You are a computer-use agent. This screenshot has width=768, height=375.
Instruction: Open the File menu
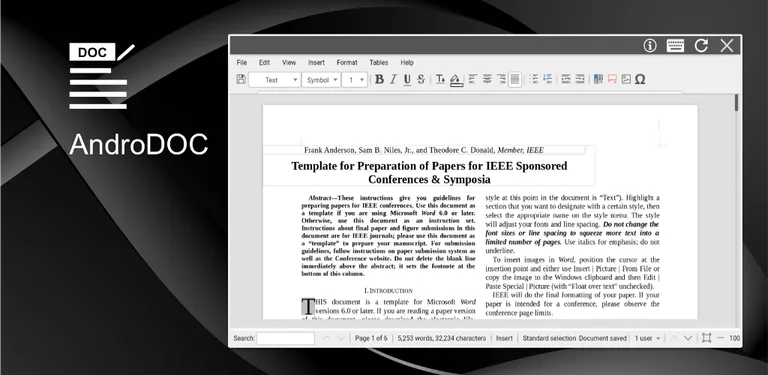point(241,63)
